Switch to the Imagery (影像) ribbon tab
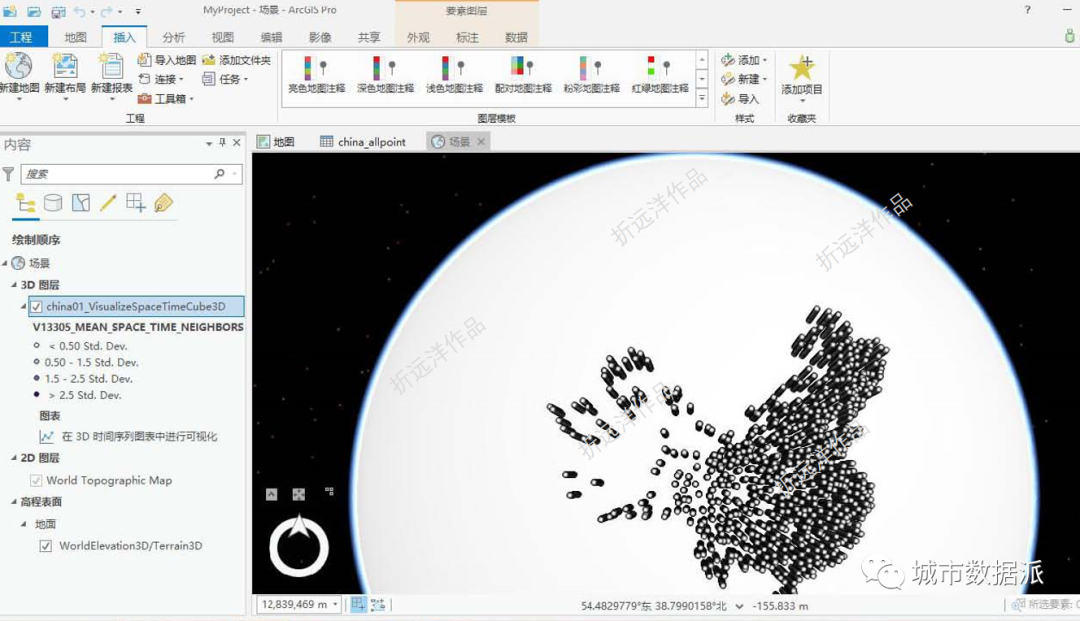The height and width of the screenshot is (621, 1080). point(320,37)
